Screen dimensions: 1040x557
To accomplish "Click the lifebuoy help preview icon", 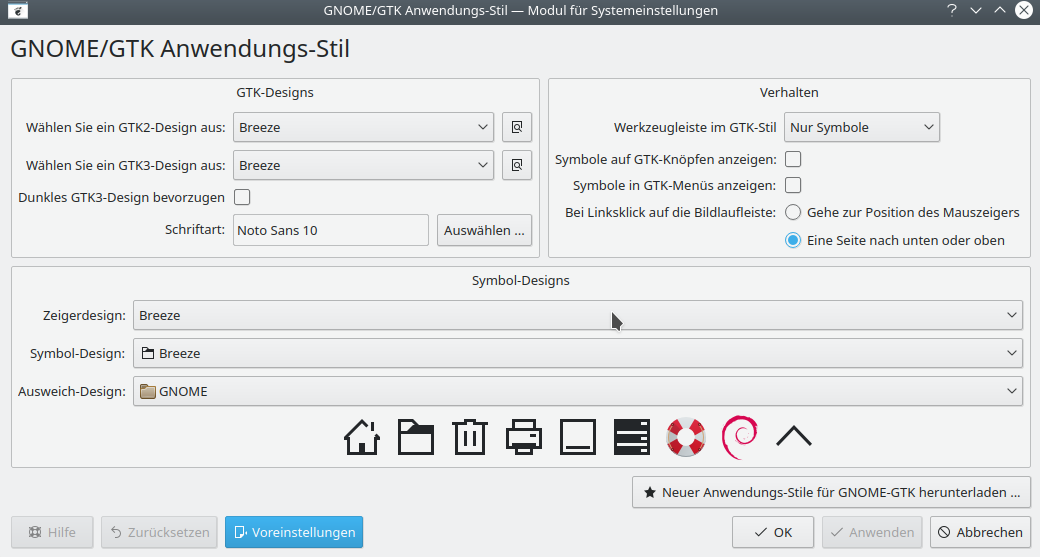I will pyautogui.click(x=686, y=438).
